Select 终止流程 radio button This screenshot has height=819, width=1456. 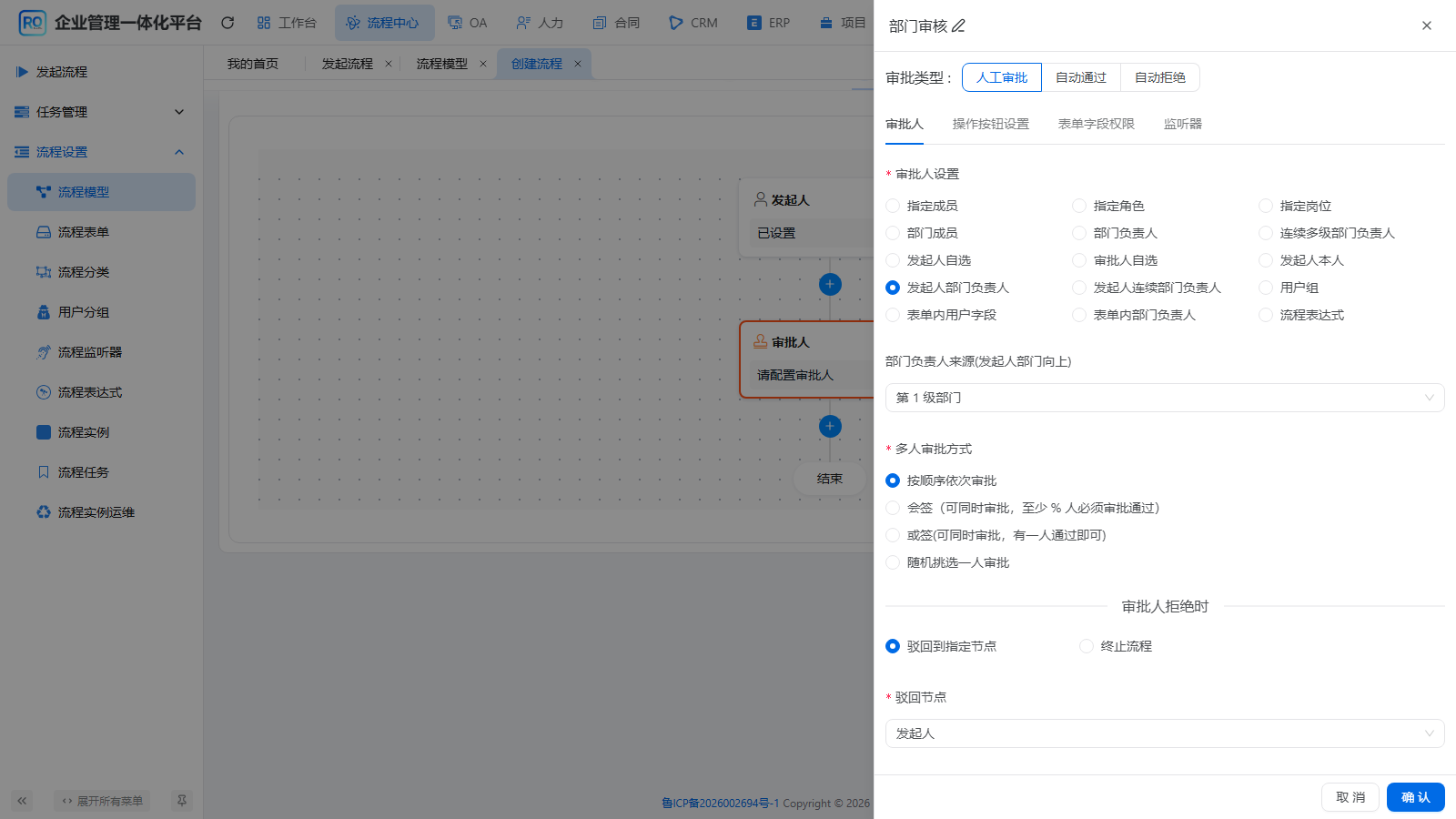(1087, 646)
